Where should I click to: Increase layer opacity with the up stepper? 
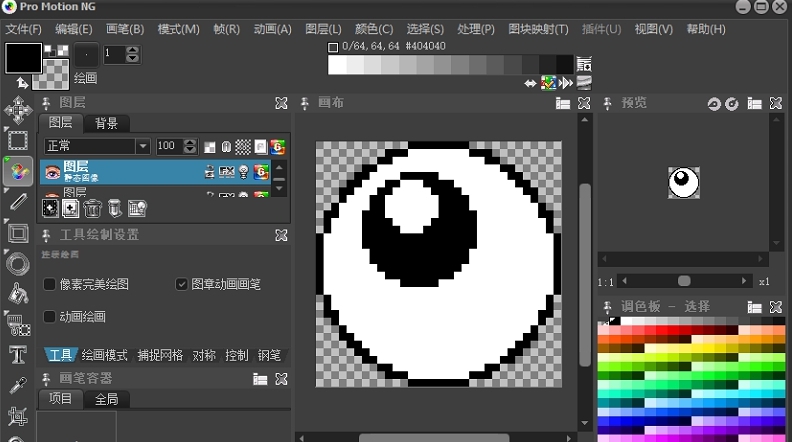coord(190,142)
